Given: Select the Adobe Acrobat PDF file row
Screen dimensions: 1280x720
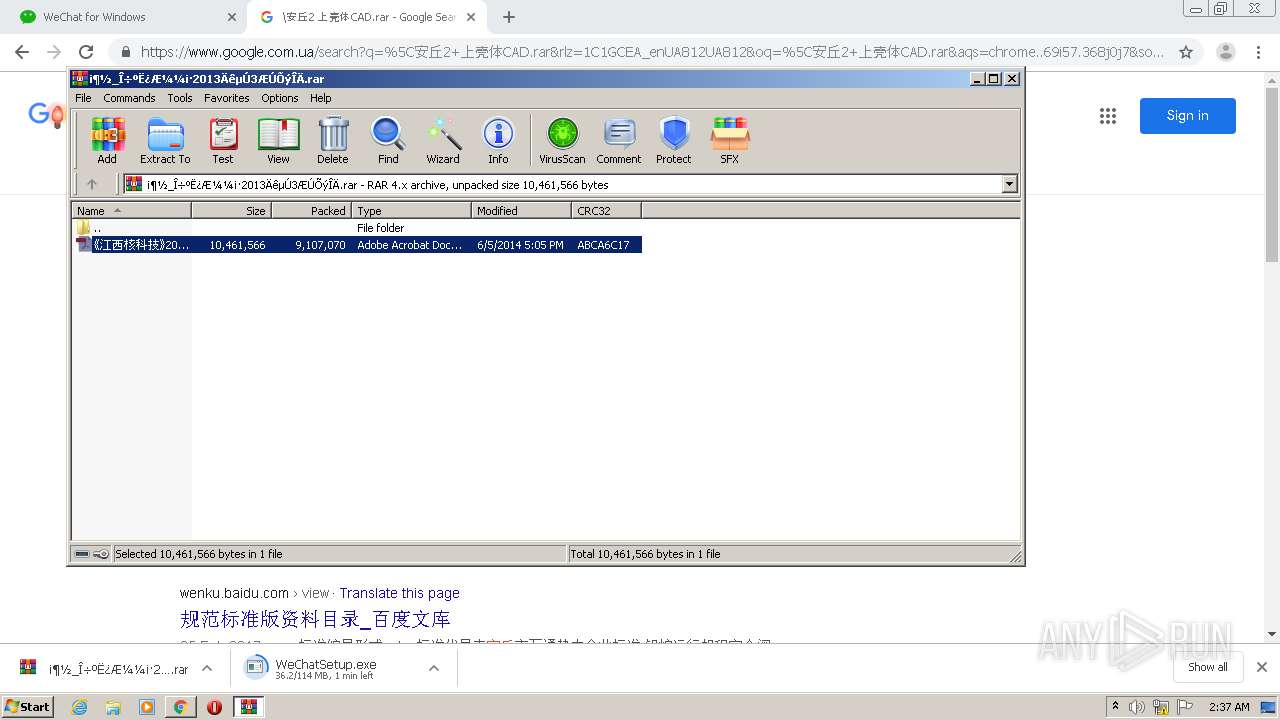Looking at the screenshot, I should [357, 245].
